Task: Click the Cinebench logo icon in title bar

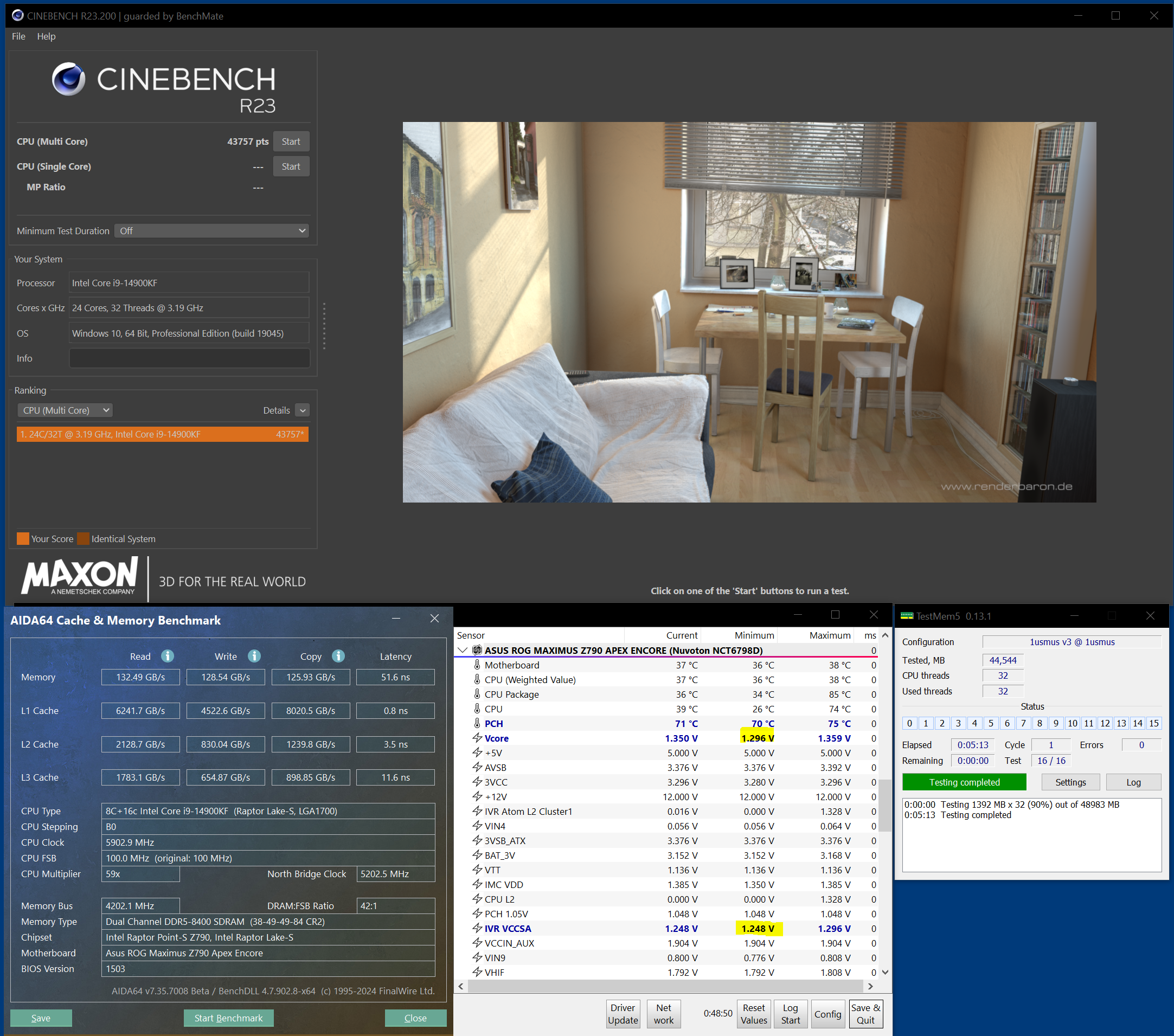Action: click(17, 16)
